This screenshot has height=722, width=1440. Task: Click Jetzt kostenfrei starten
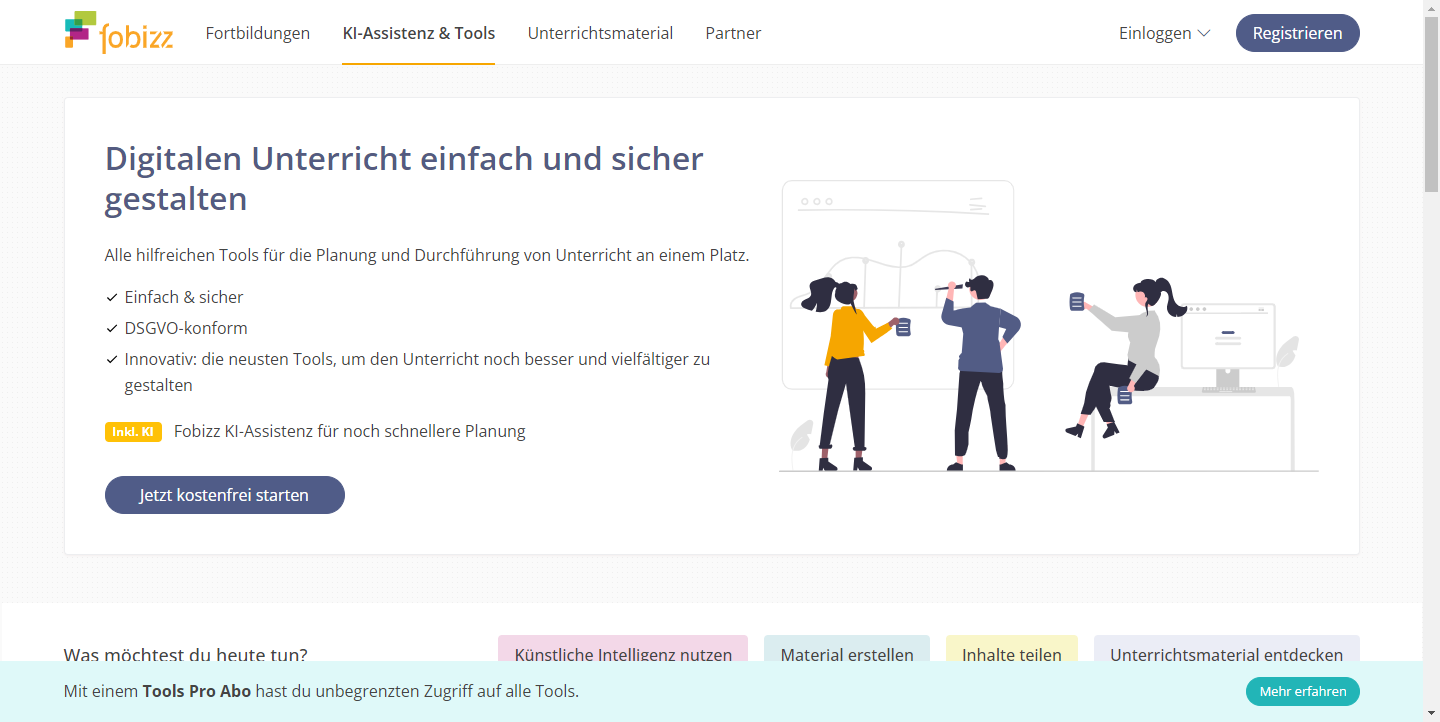[224, 495]
